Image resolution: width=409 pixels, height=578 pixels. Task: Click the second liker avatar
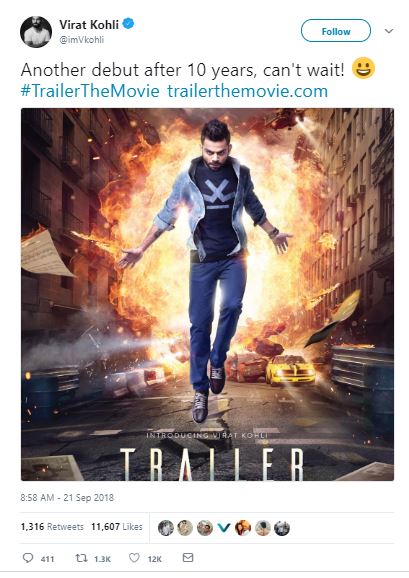[185, 528]
